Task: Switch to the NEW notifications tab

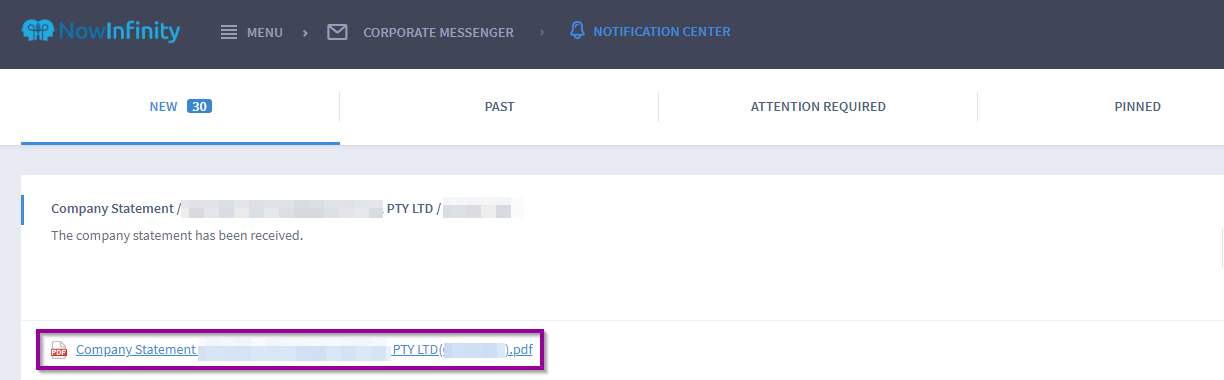Action: [x=180, y=107]
